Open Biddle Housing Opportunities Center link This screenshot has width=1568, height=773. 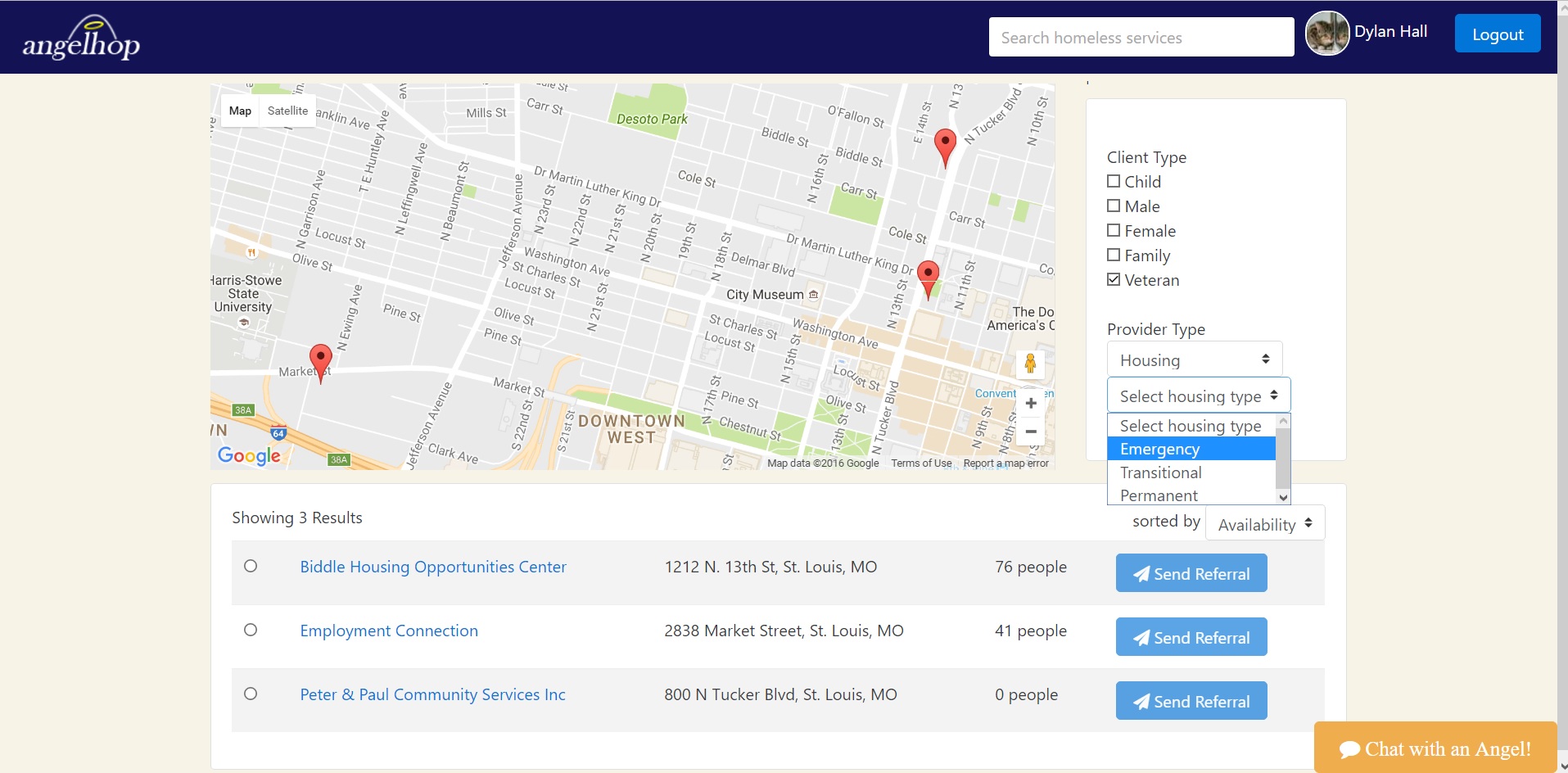coord(433,567)
